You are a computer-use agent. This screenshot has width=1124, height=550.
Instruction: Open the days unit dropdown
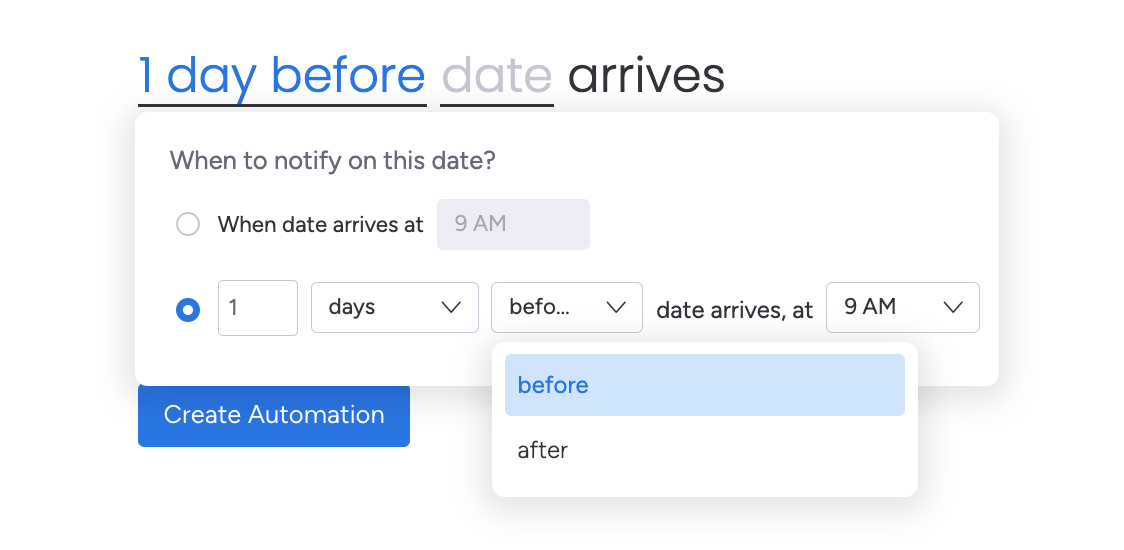point(394,307)
